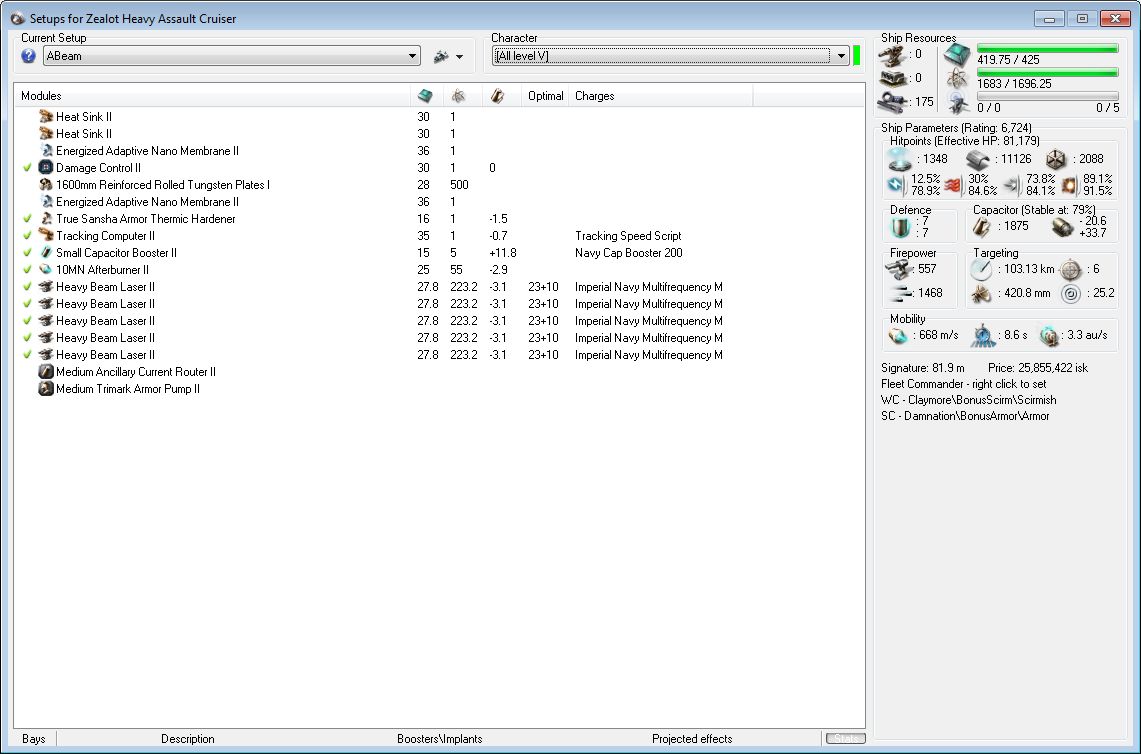Click the calibration icon showing 175
Viewport: 1141px width, 754px height.
coord(892,101)
